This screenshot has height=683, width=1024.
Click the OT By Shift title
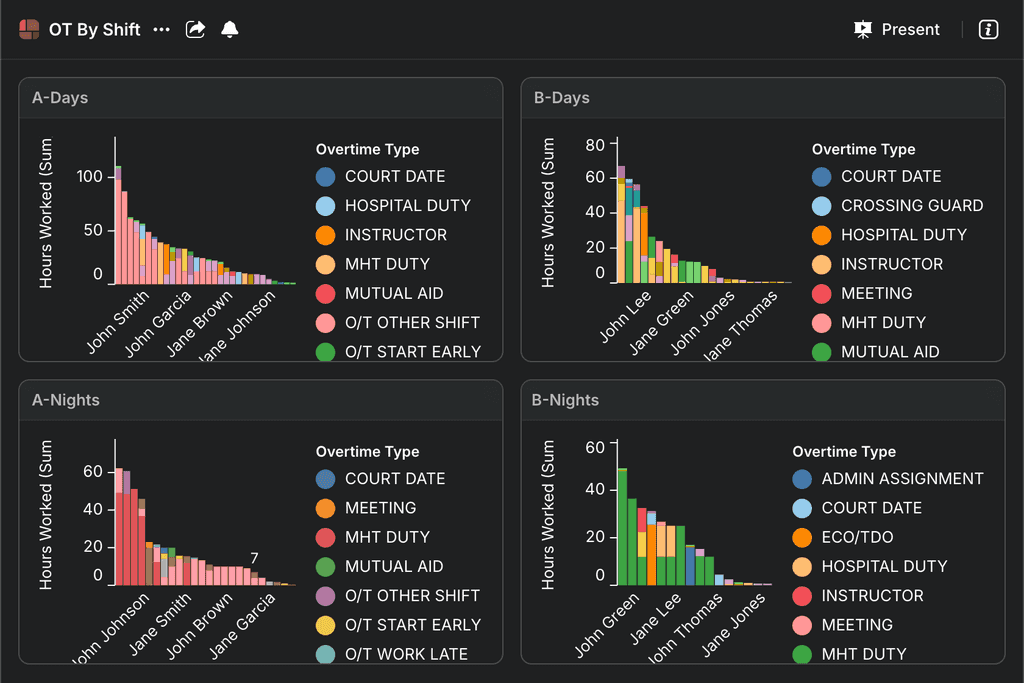tap(95, 30)
